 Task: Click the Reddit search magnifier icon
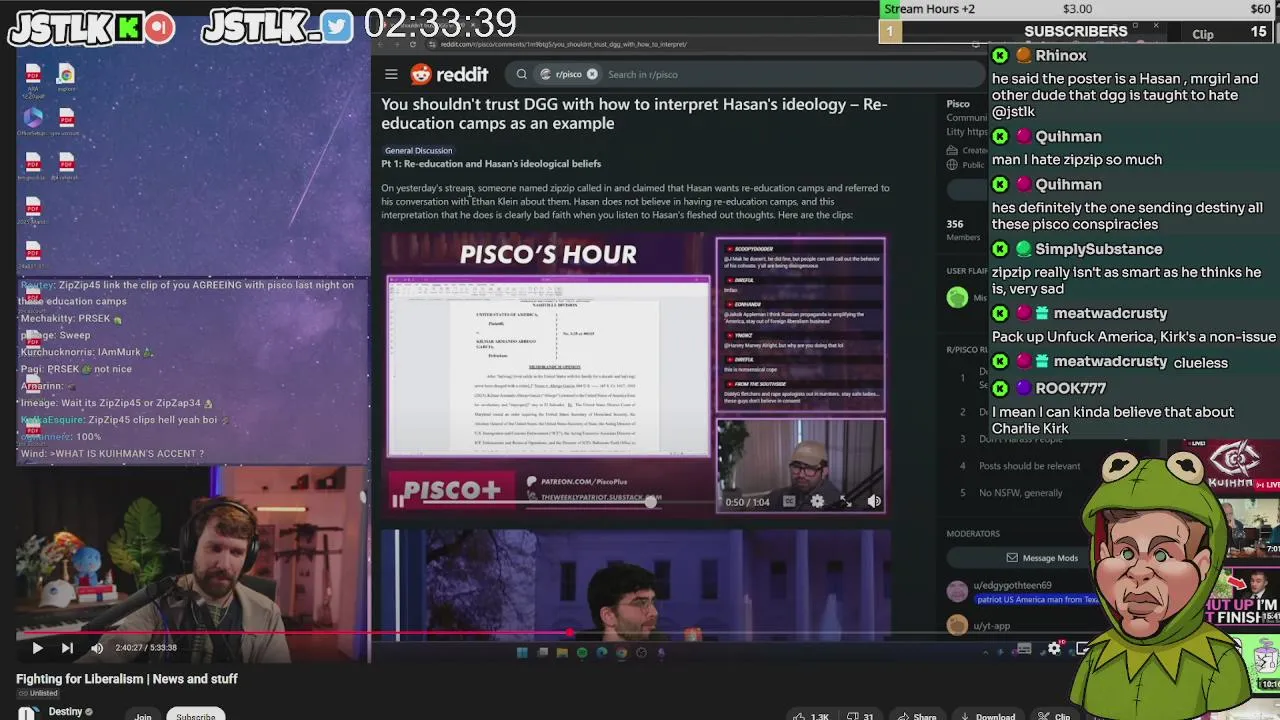coord(521,74)
